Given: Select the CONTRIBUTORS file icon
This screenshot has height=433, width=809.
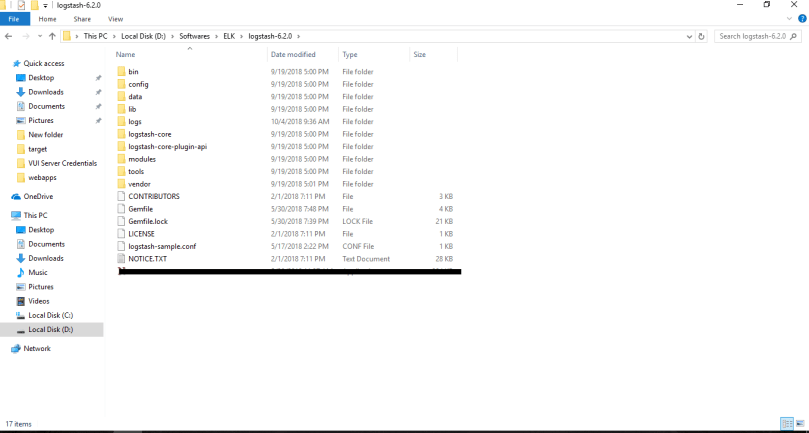Looking at the screenshot, I should click(121, 196).
